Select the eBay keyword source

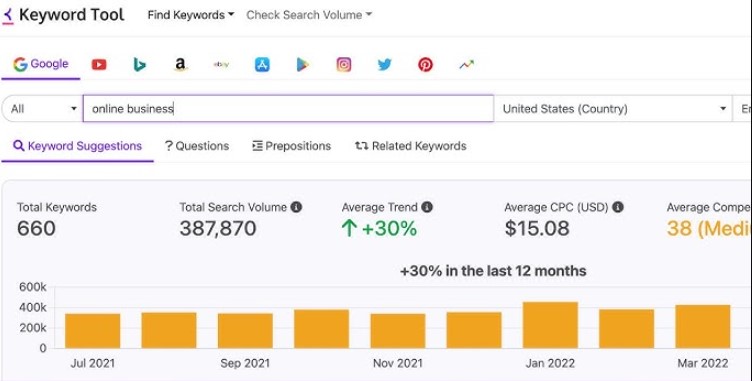221,64
